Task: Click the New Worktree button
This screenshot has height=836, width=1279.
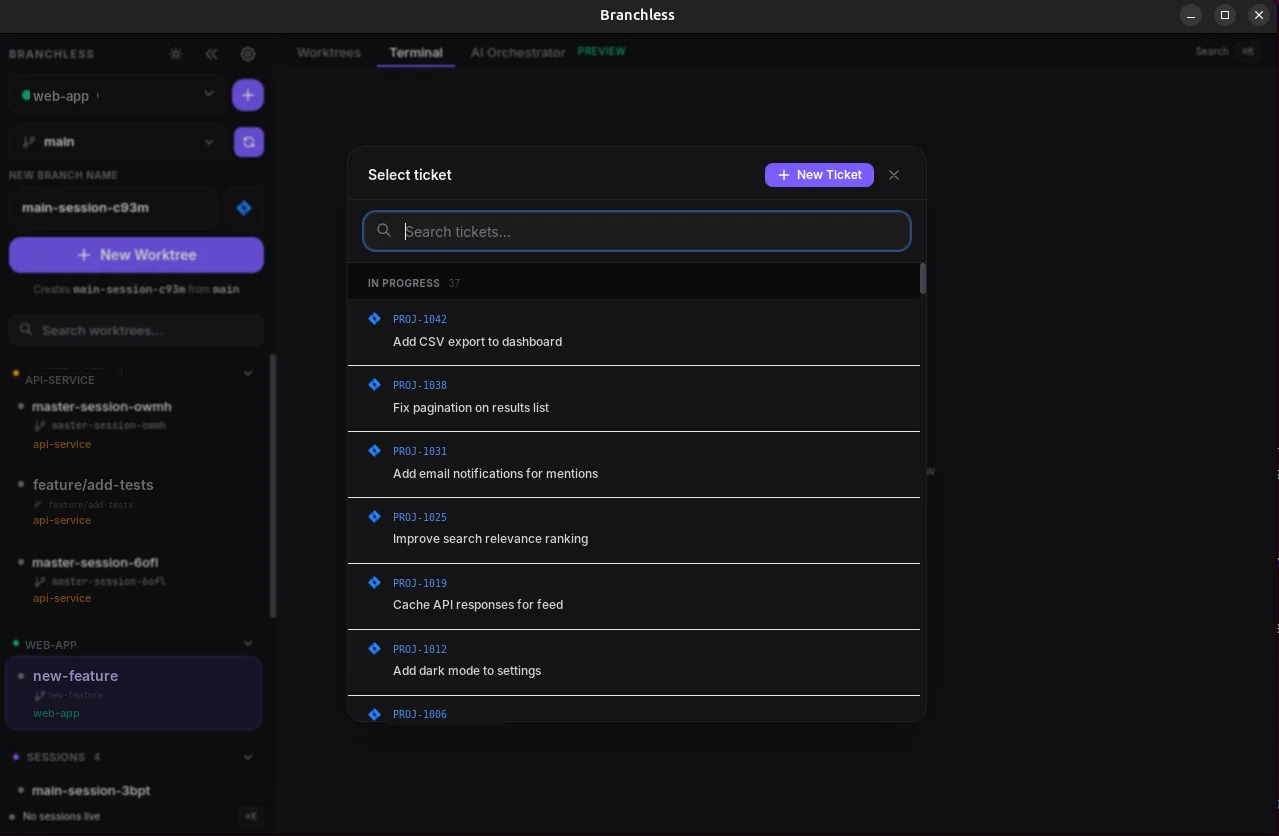Action: click(137, 255)
